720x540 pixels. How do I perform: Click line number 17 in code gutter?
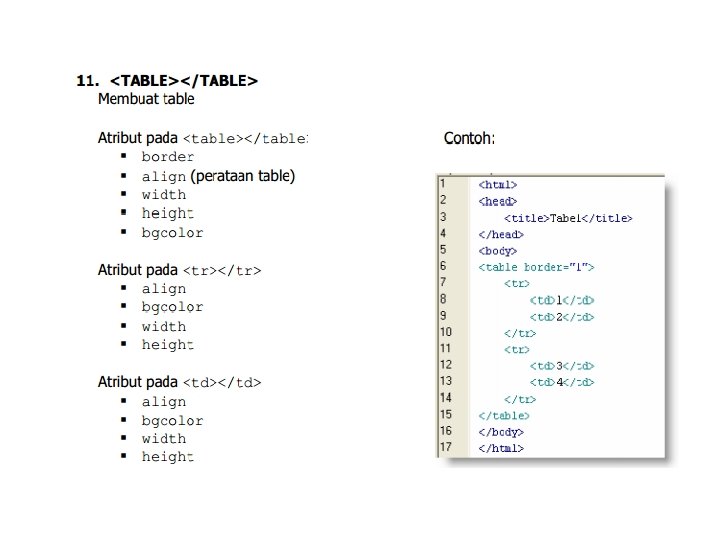(x=445, y=447)
